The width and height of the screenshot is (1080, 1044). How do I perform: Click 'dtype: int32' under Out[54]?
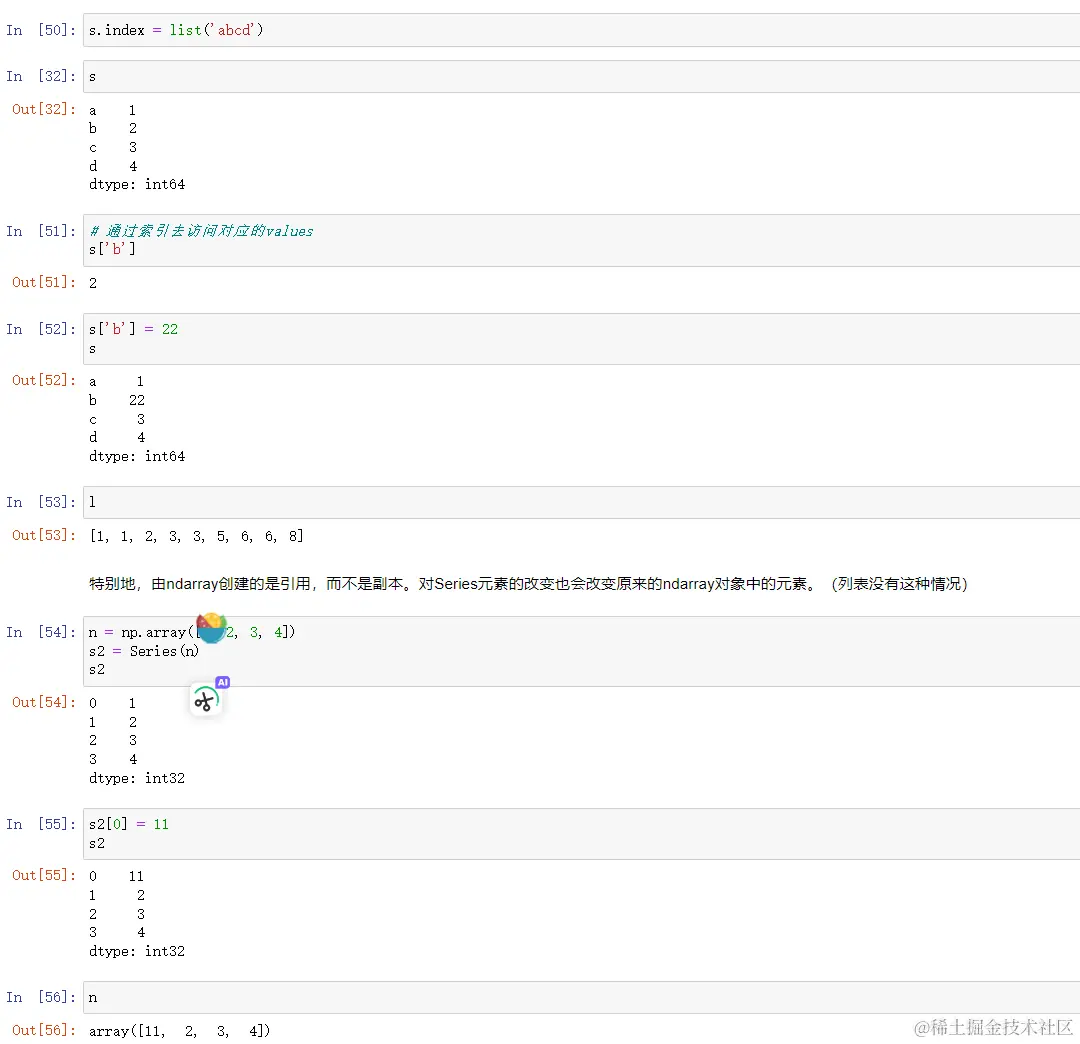[137, 778]
